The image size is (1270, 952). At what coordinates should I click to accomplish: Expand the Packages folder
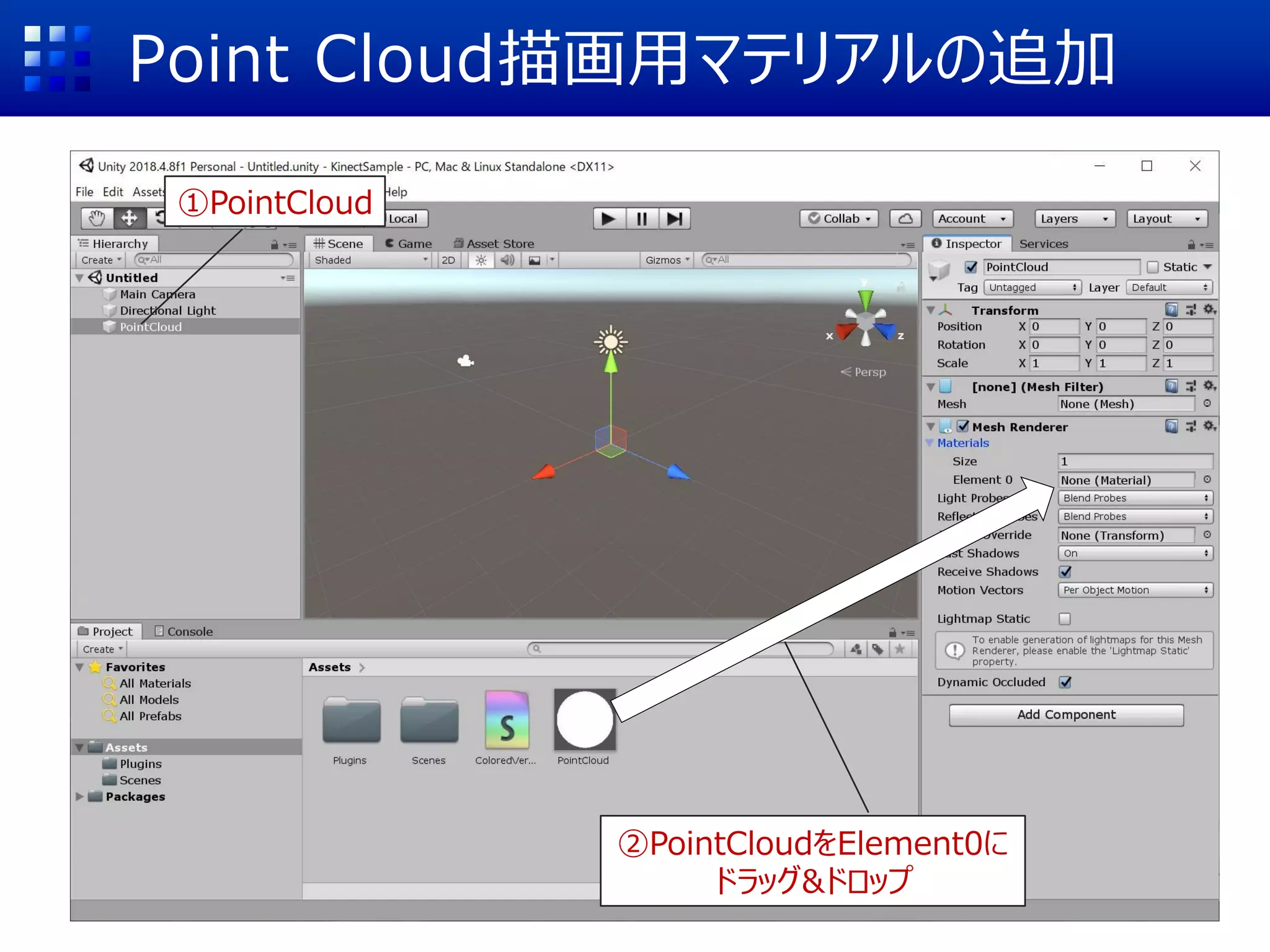[x=79, y=796]
